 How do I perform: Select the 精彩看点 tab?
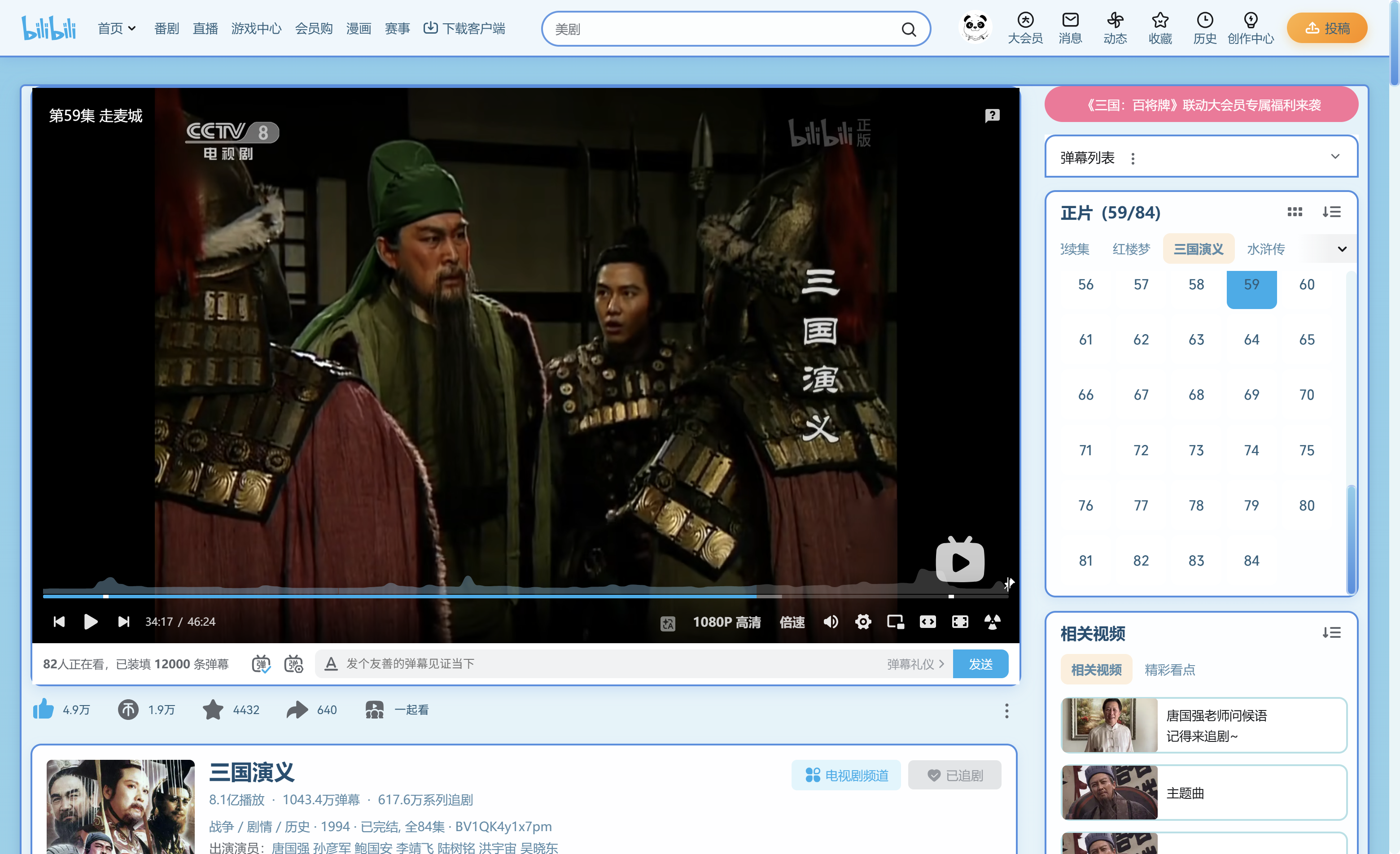pos(1169,670)
